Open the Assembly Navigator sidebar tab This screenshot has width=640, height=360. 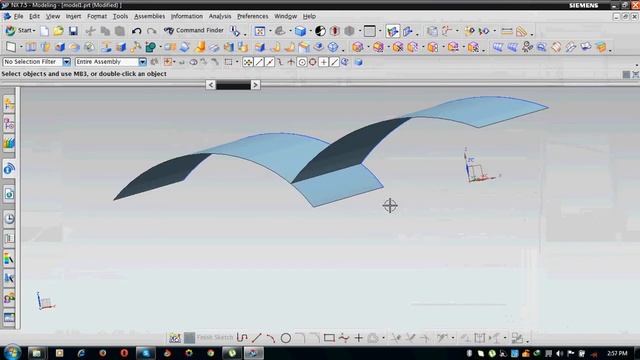pyautogui.click(x=9, y=105)
